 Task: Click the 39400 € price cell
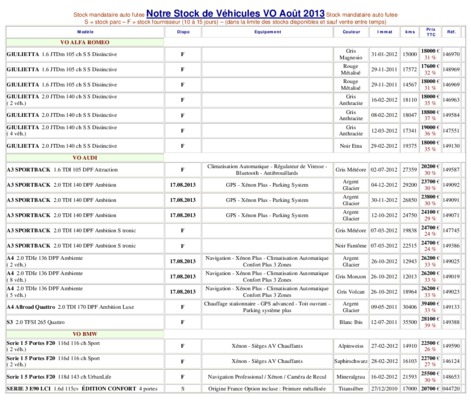(x=430, y=307)
